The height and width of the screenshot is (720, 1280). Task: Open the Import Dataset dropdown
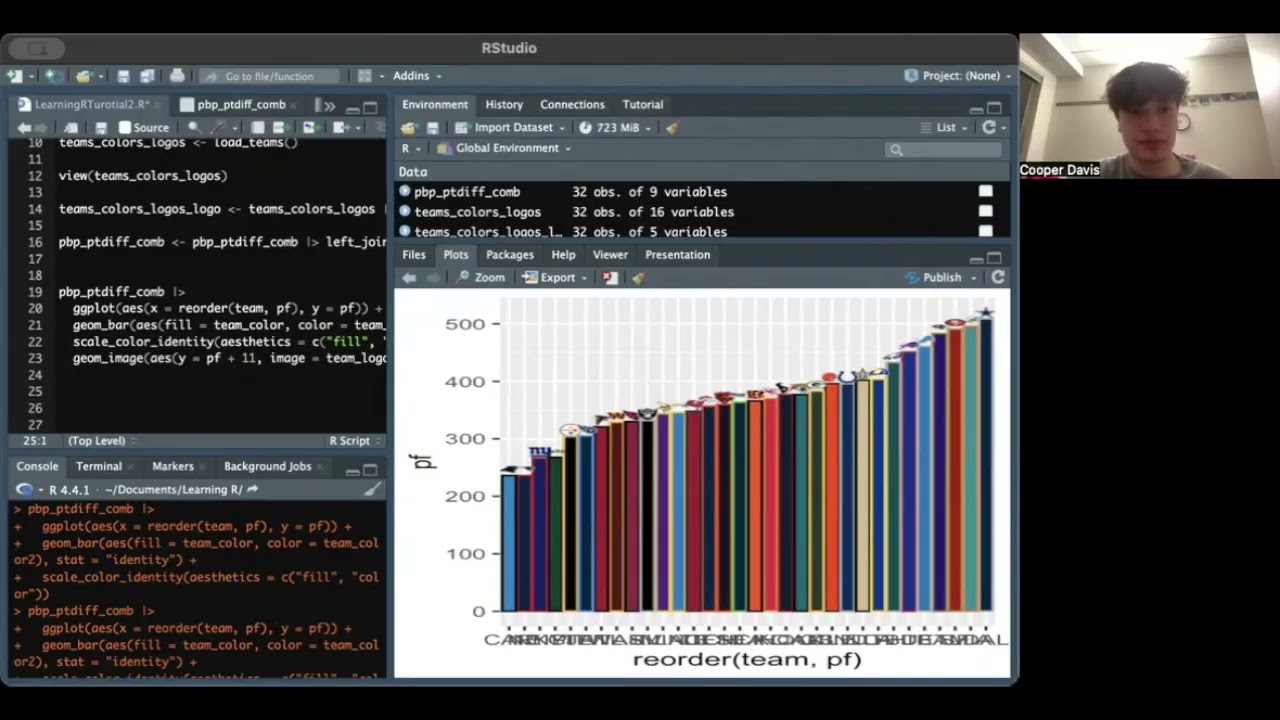[509, 128]
